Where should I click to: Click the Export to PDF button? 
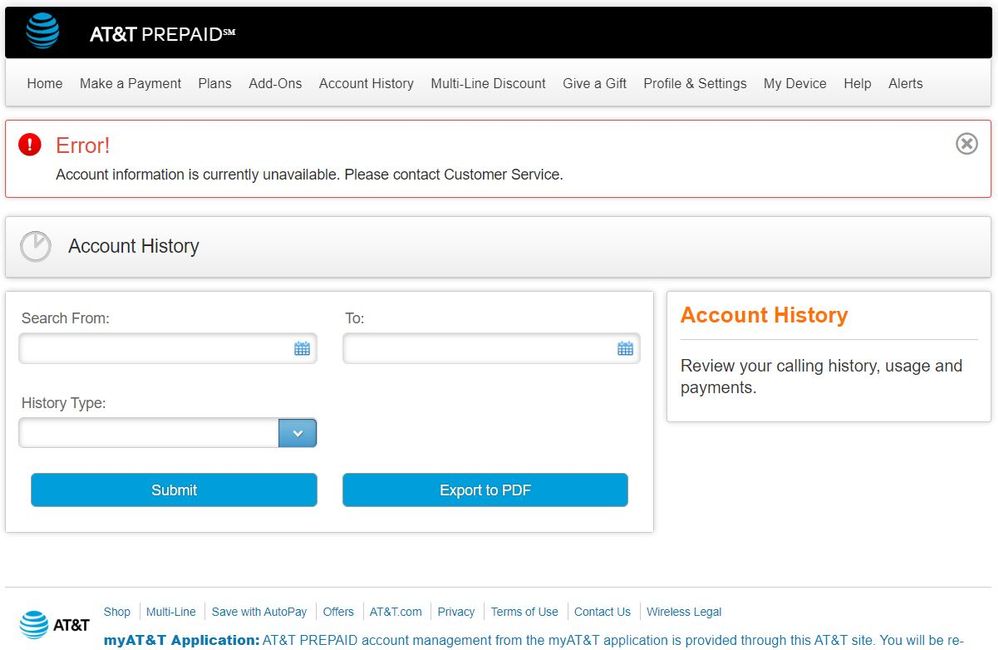(x=485, y=490)
